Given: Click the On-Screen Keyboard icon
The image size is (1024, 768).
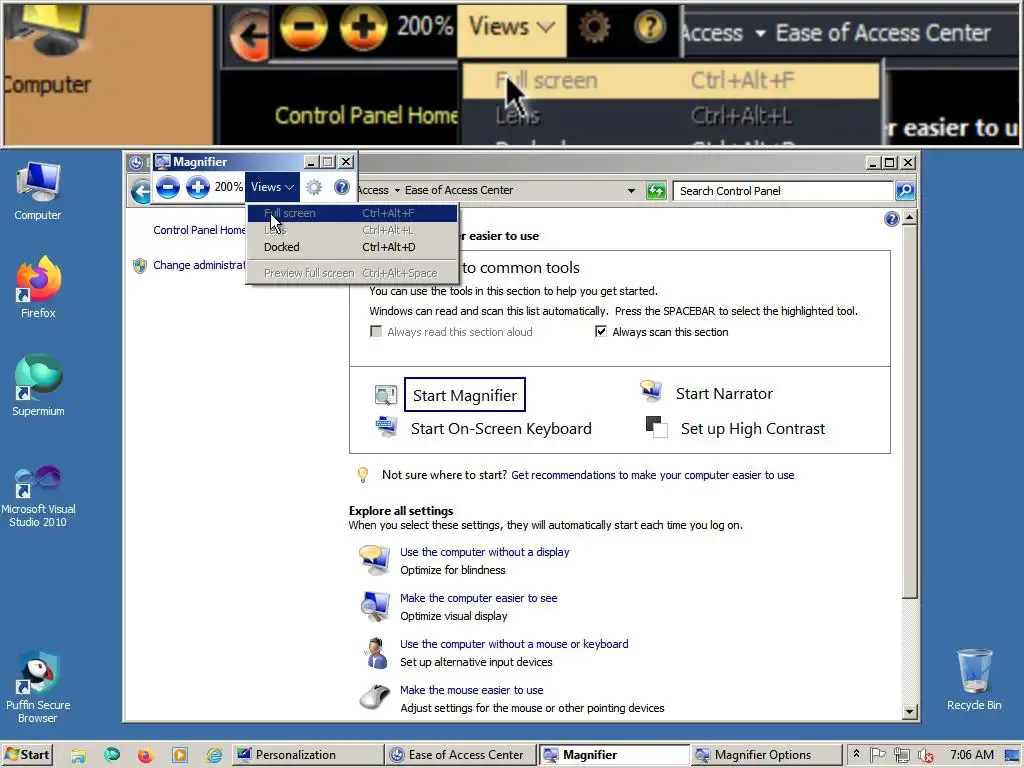Looking at the screenshot, I should pyautogui.click(x=385, y=426).
